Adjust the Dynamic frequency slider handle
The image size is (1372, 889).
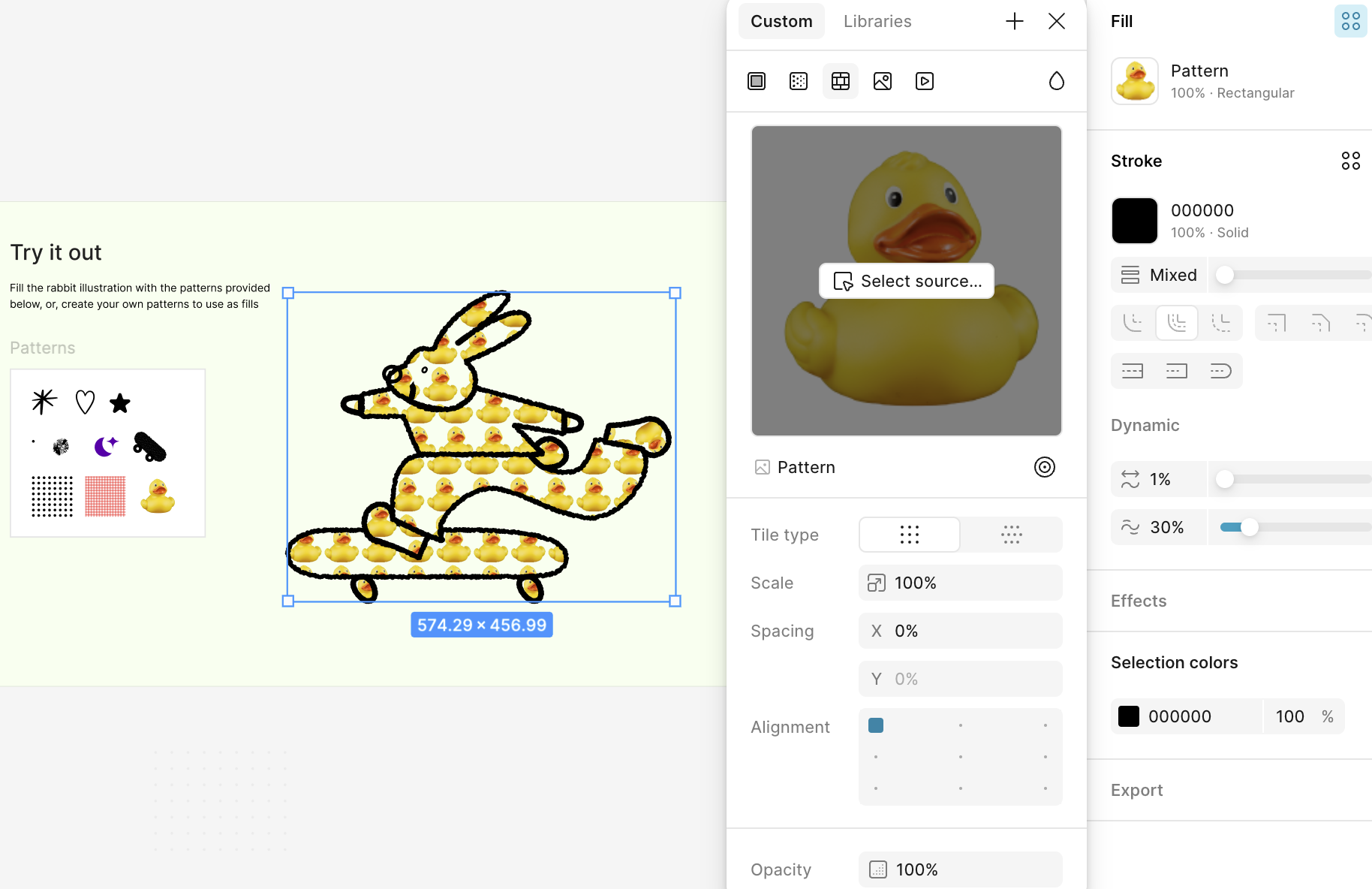(x=1225, y=479)
